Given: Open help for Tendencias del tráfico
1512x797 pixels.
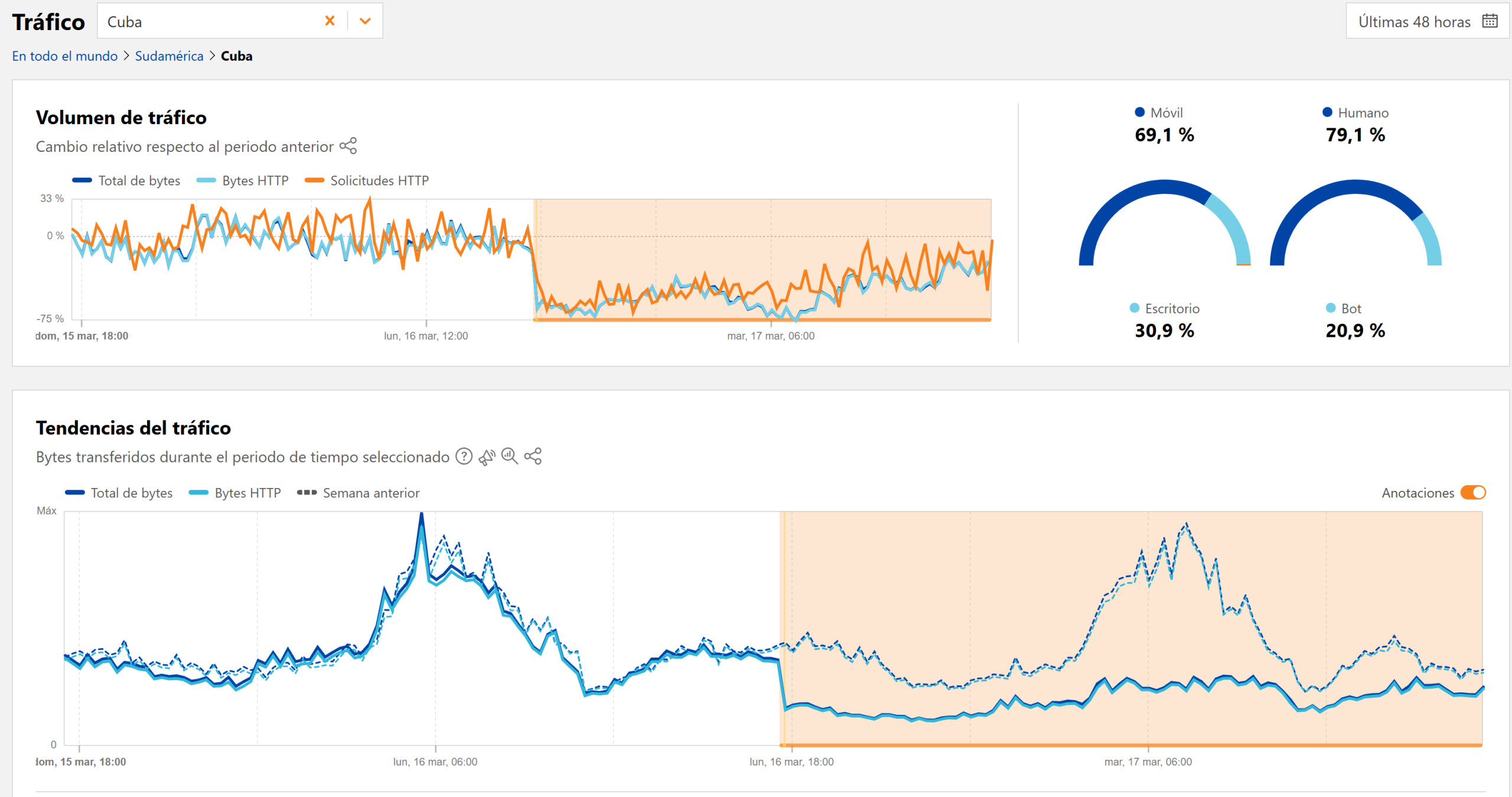Looking at the screenshot, I should pos(464,457).
